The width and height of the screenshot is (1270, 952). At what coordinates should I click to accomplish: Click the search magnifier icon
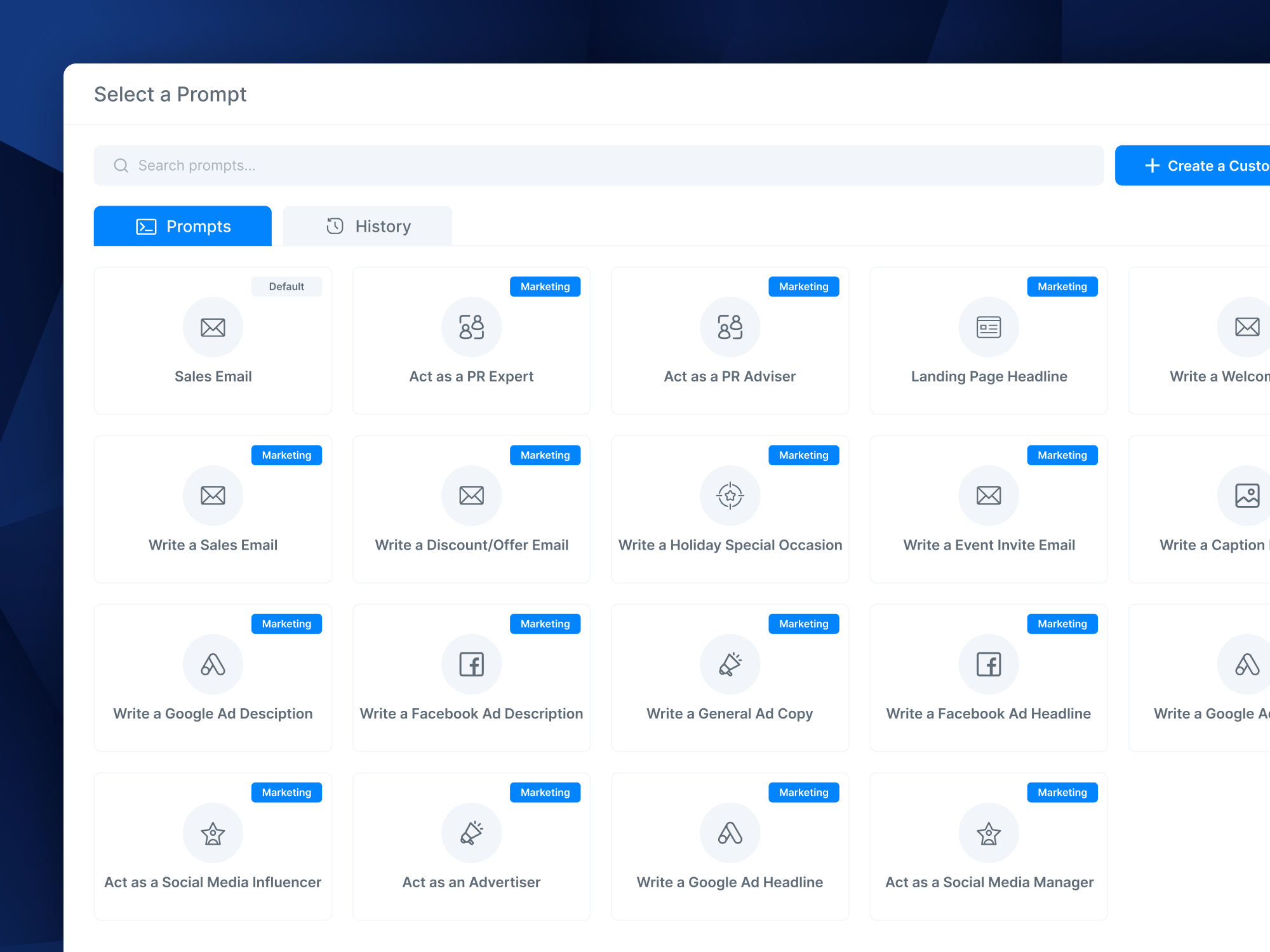121,166
